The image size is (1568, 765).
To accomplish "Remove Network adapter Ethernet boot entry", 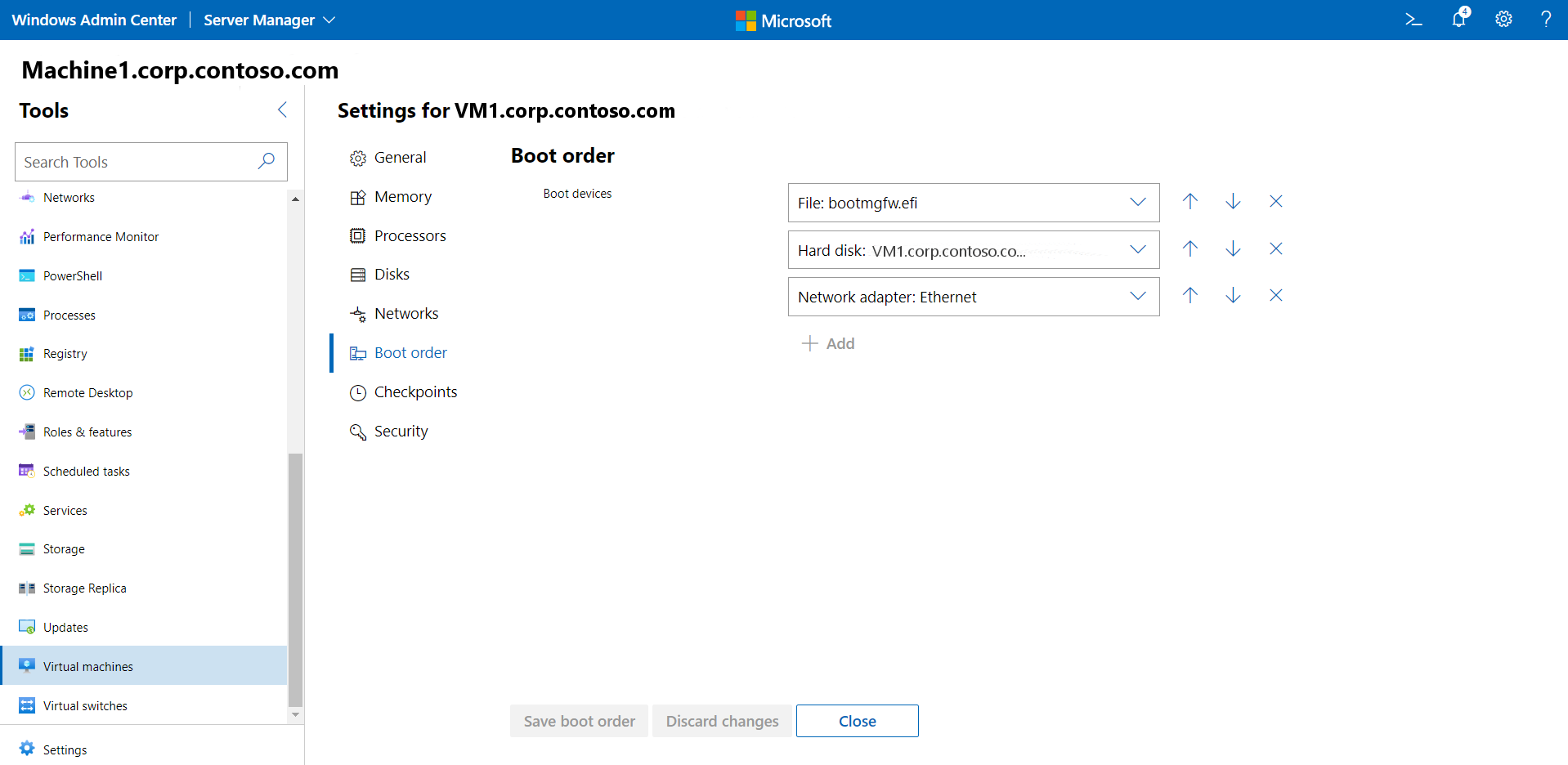I will pos(1275,296).
